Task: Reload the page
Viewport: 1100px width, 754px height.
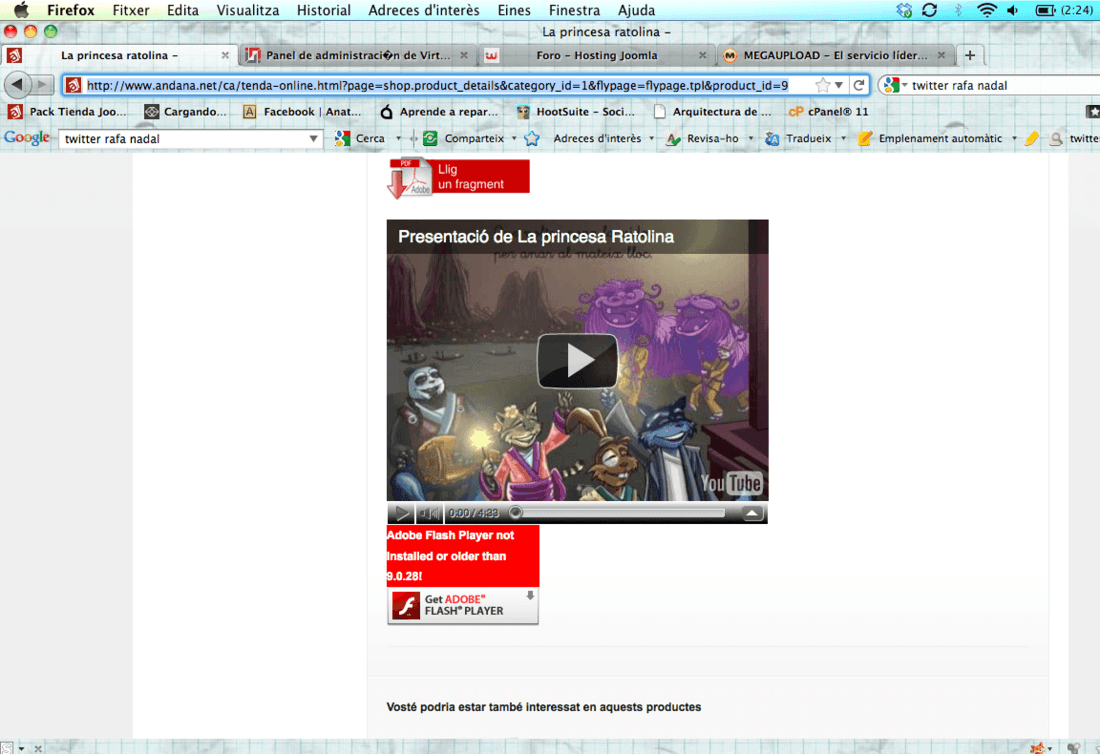Action: click(x=859, y=85)
